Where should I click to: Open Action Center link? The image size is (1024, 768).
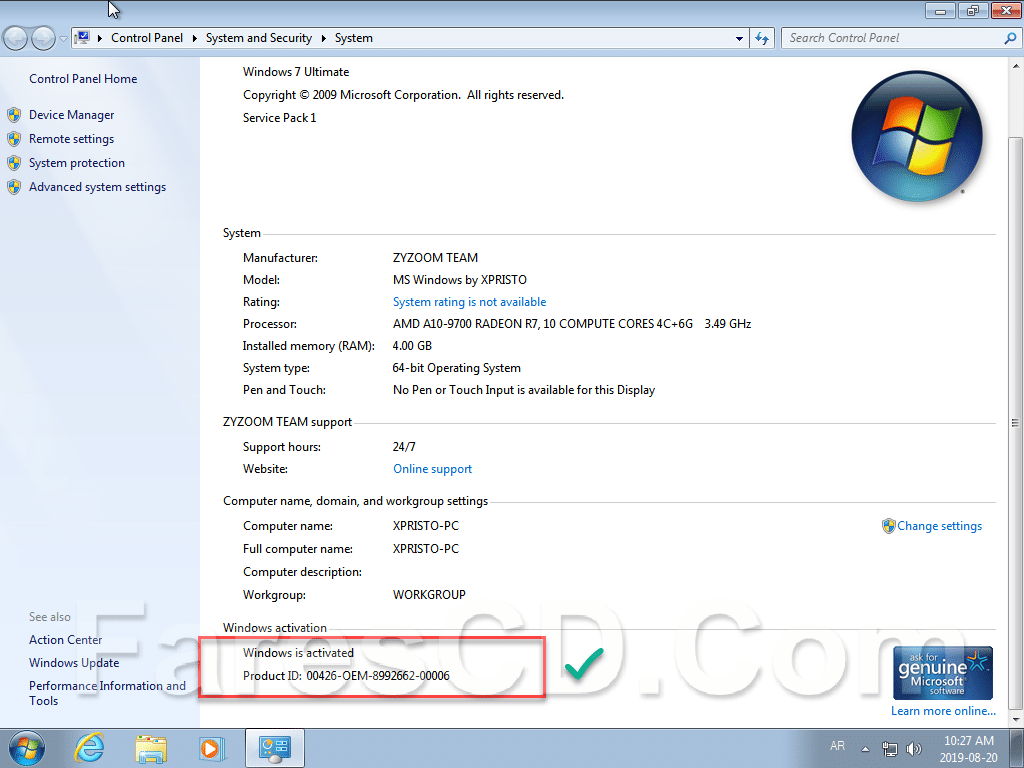(x=65, y=640)
